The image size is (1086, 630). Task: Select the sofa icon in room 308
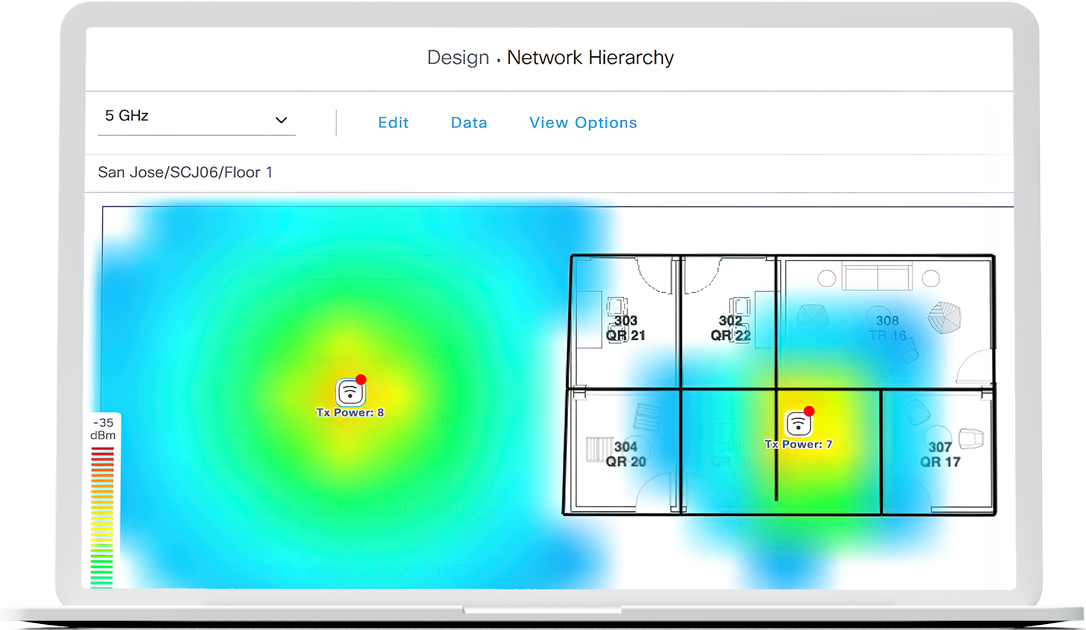(x=875, y=279)
